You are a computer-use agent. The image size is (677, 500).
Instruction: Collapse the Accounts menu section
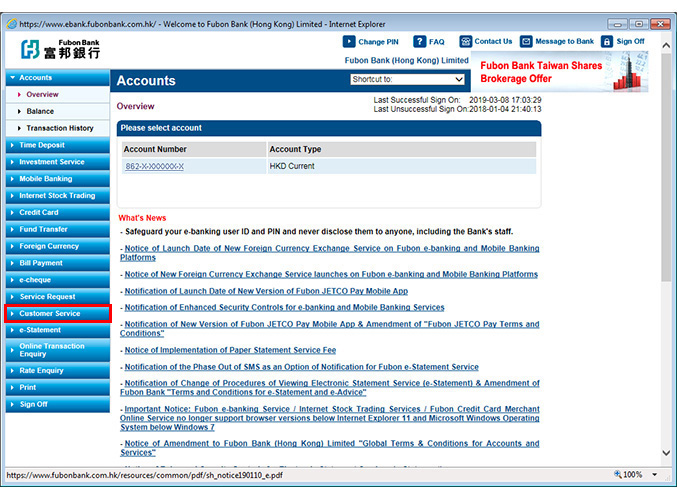pos(57,78)
